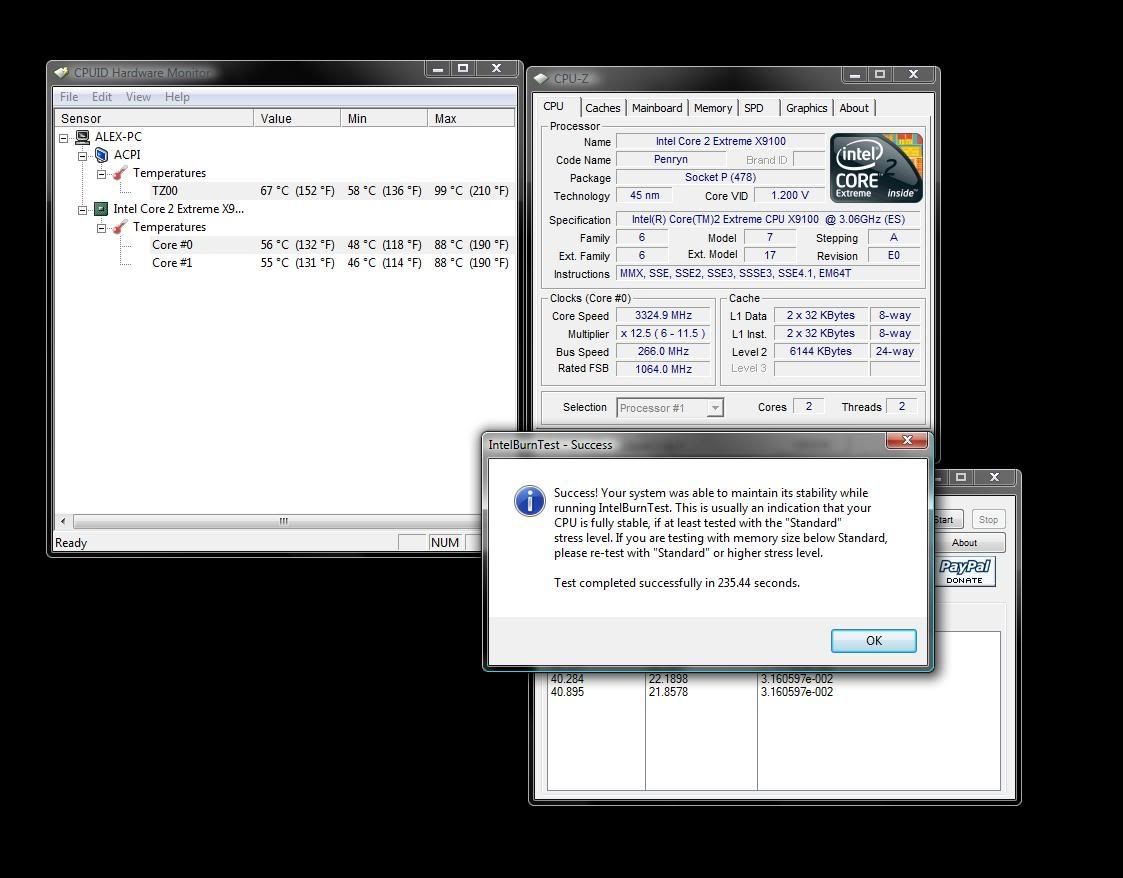The width and height of the screenshot is (1123, 878).
Task: Switch to the Memory tab in CPU-Z
Action: [712, 108]
